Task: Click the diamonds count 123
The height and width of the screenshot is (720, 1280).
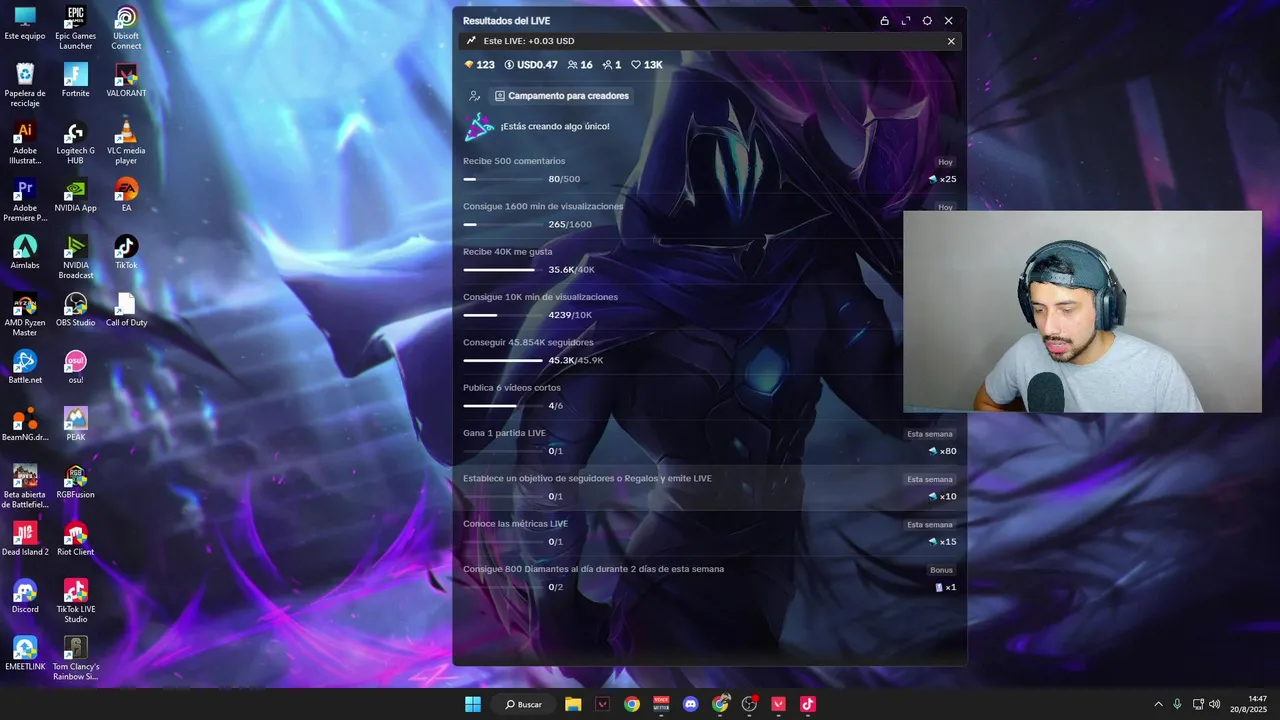Action: point(479,65)
